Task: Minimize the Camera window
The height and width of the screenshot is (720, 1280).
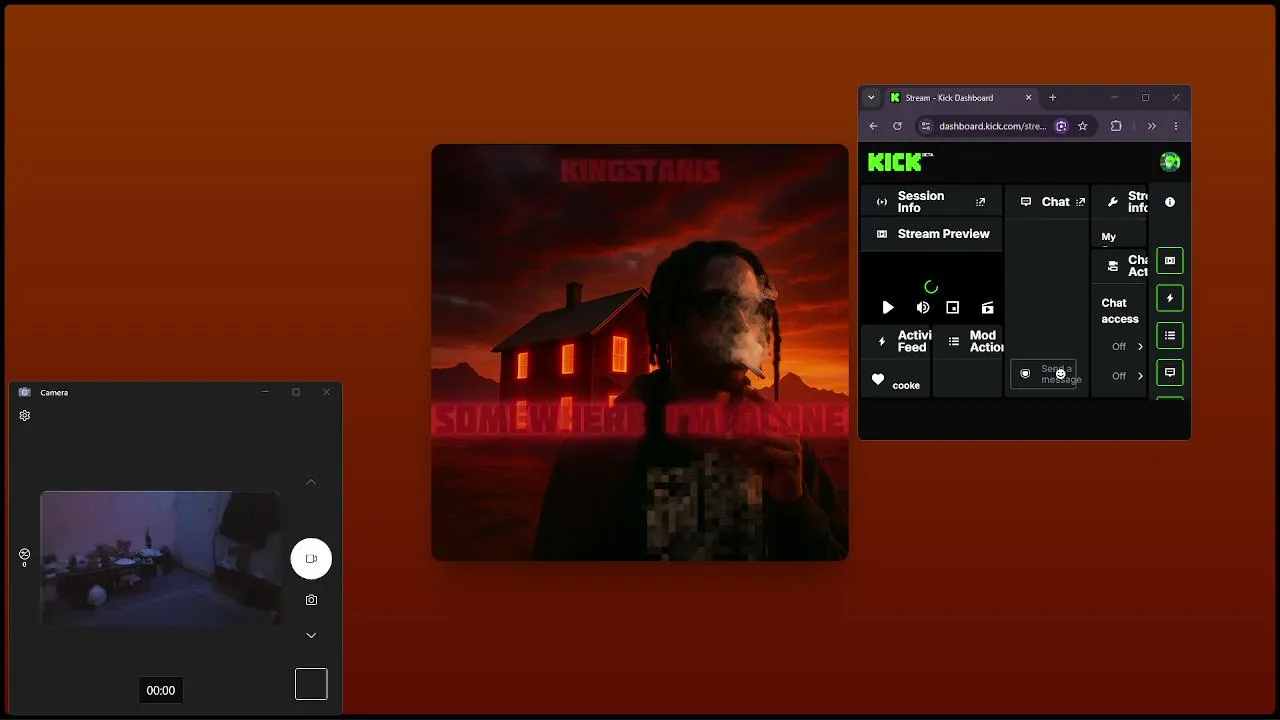Action: [265, 392]
